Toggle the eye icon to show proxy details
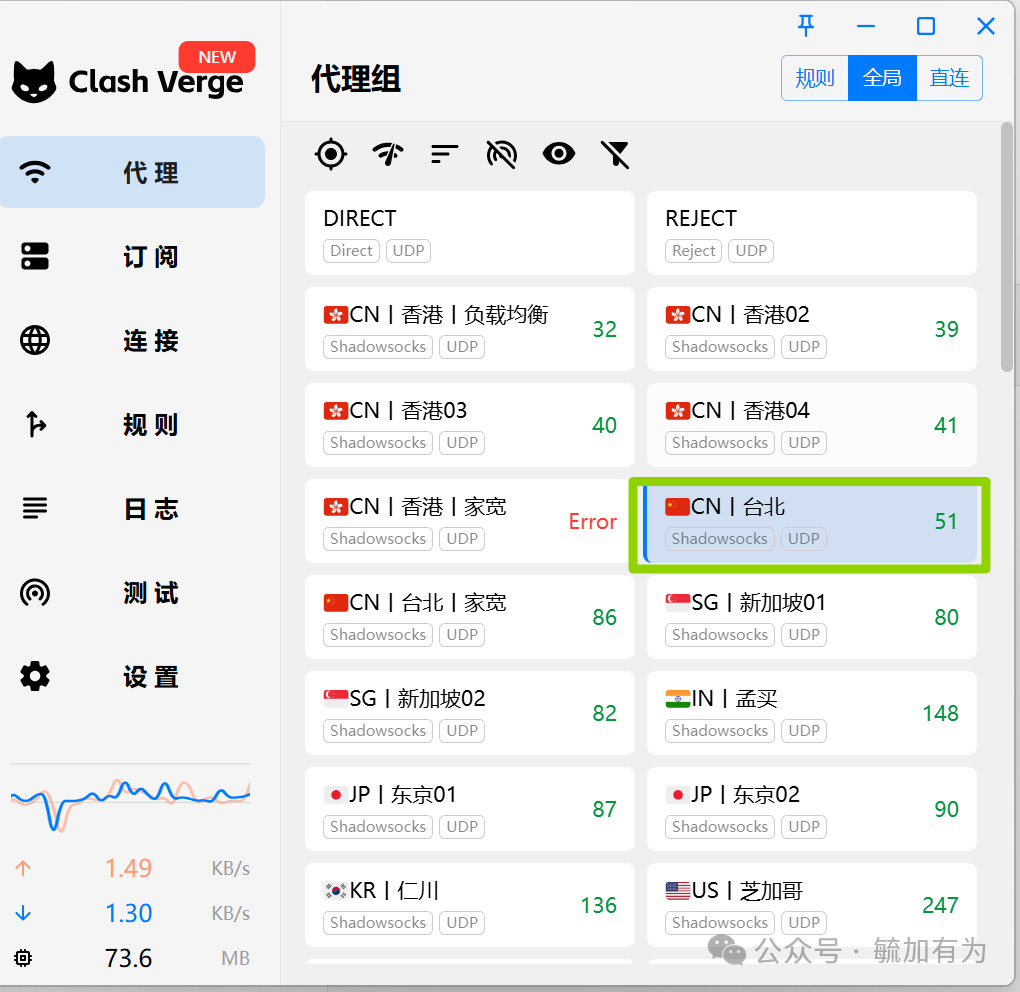The width and height of the screenshot is (1020, 992). point(558,154)
